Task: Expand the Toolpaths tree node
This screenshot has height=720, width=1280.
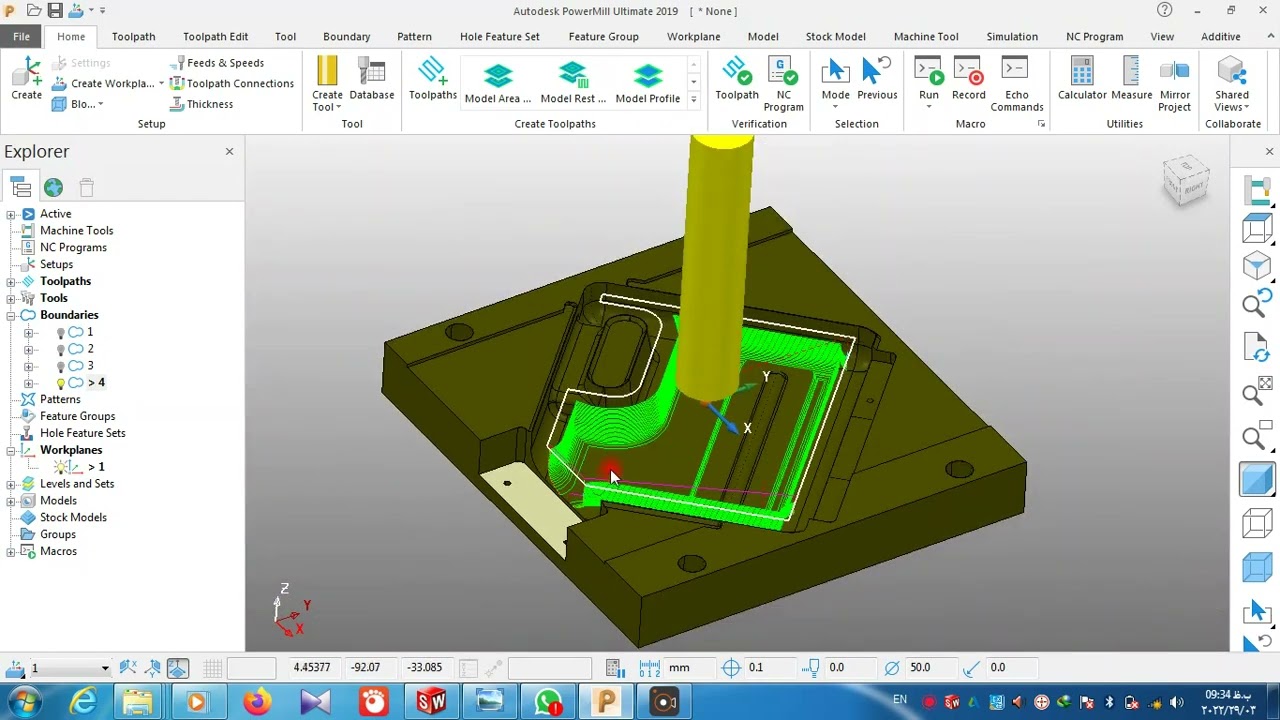Action: coord(11,282)
